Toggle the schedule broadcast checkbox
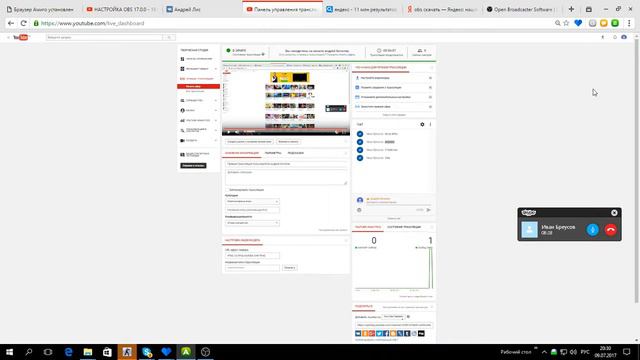This screenshot has height=360, width=640. pyautogui.click(x=227, y=190)
